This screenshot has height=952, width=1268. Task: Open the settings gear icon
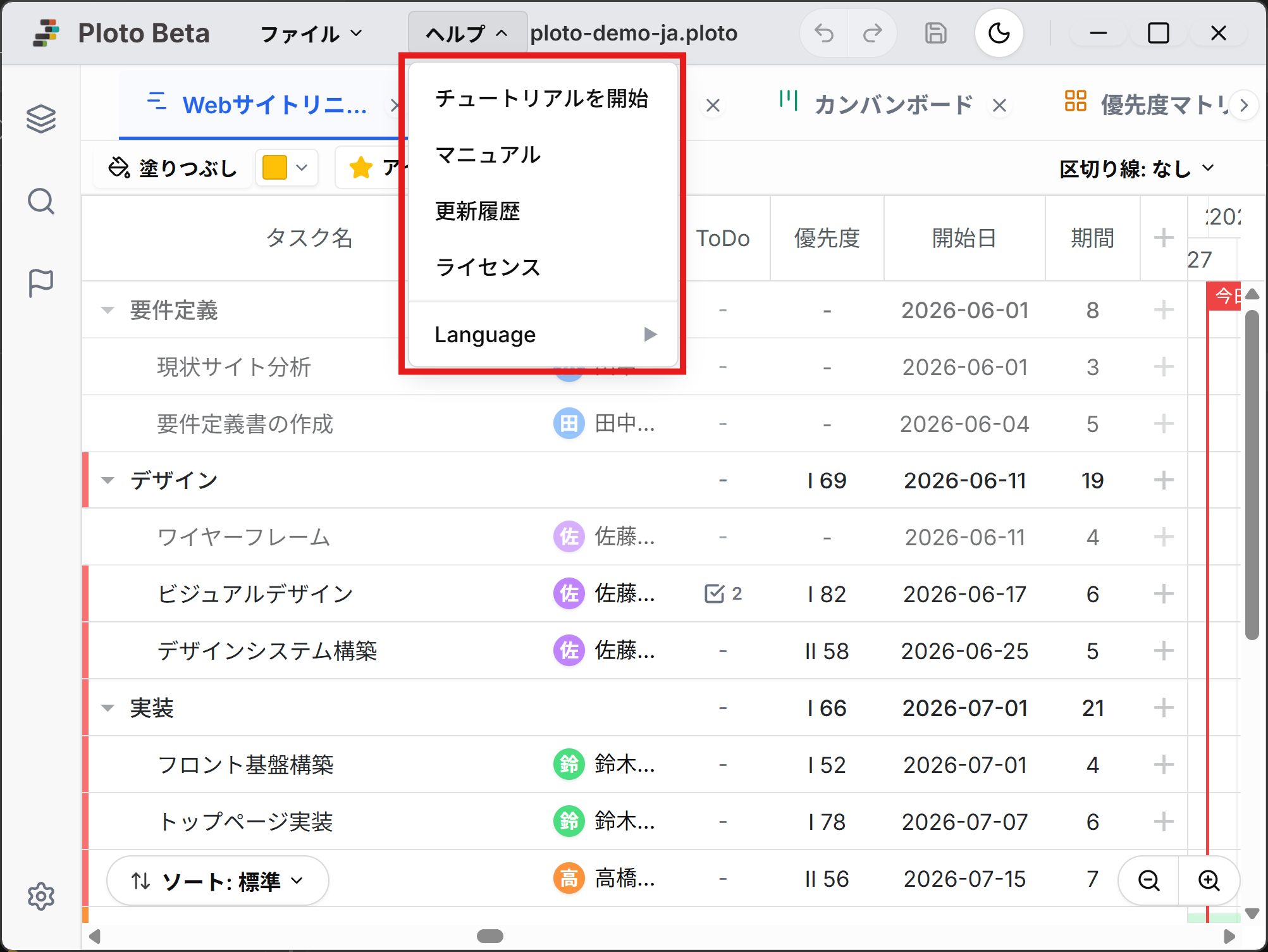pos(41,896)
